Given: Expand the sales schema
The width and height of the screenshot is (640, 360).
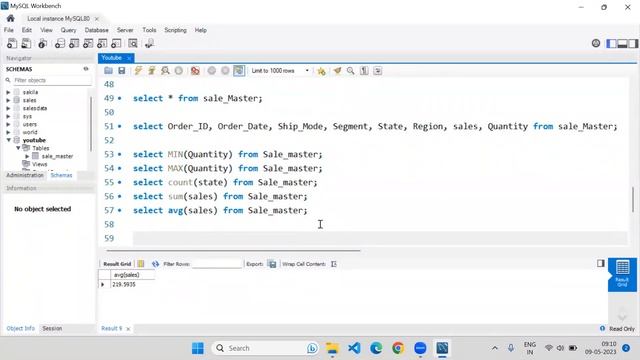Looking at the screenshot, I should (x=8, y=100).
